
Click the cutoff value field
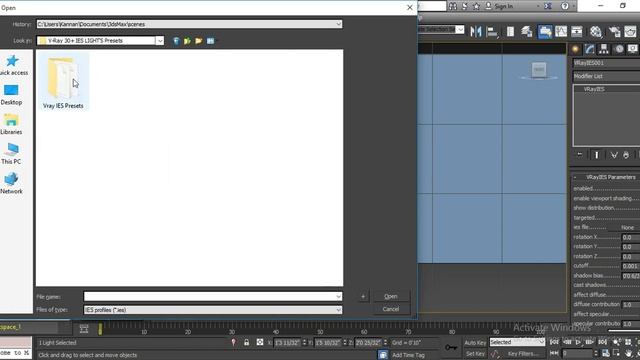point(631,266)
